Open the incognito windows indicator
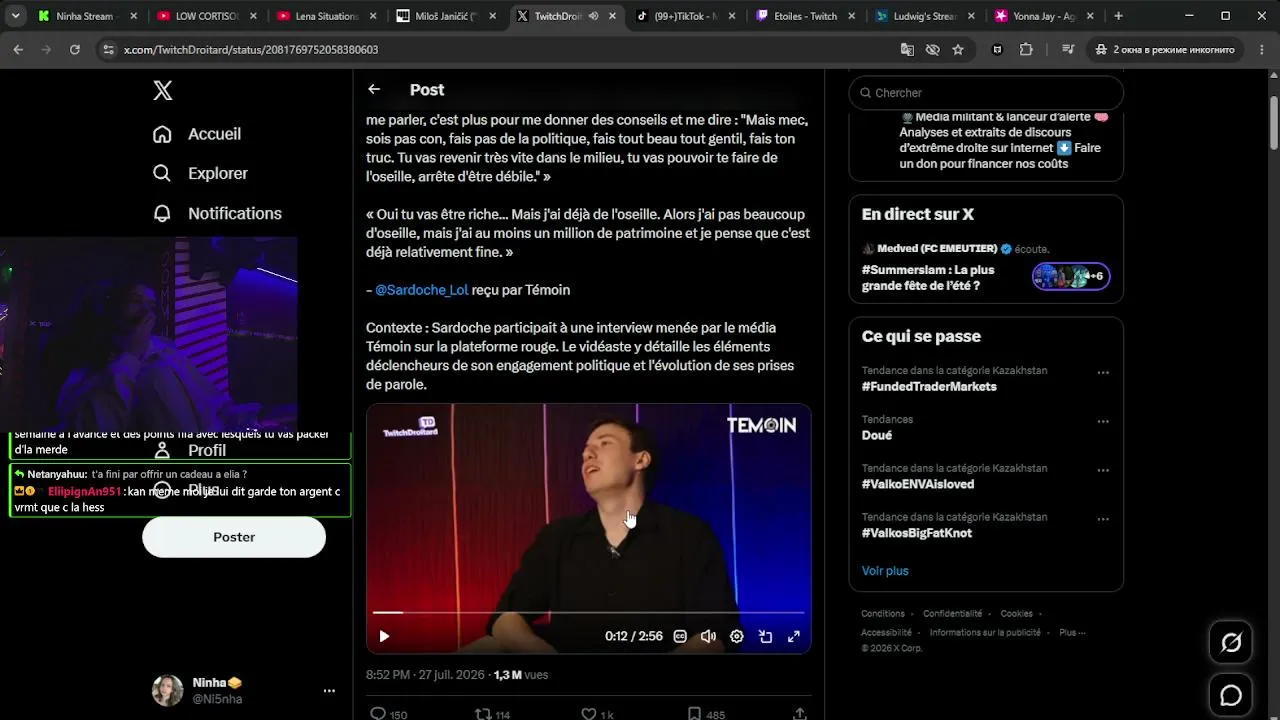Viewport: 1280px width, 720px height. (1165, 49)
